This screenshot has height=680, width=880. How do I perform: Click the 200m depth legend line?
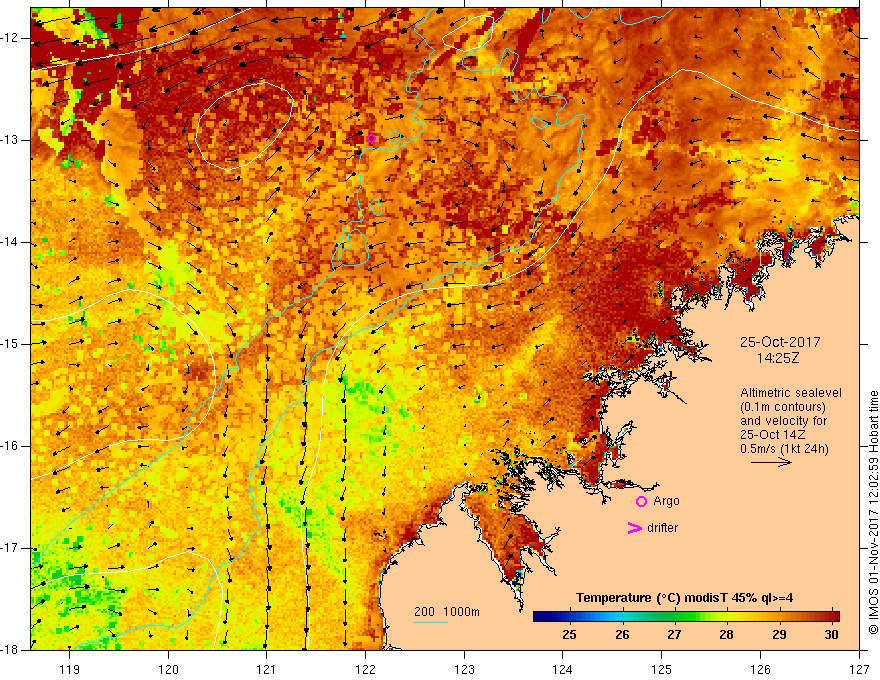coord(430,622)
